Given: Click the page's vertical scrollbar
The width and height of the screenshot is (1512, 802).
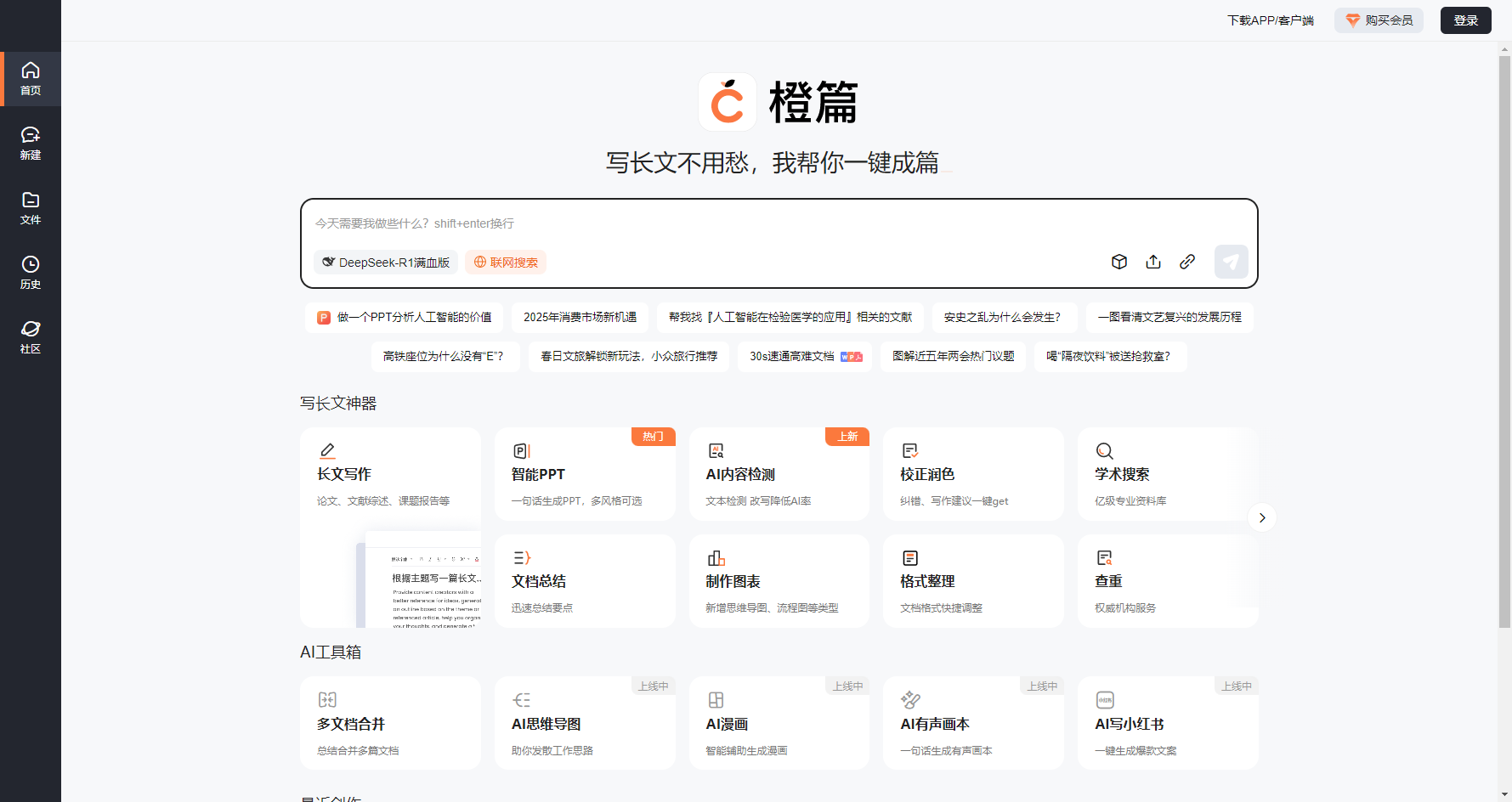Looking at the screenshot, I should (1504, 340).
